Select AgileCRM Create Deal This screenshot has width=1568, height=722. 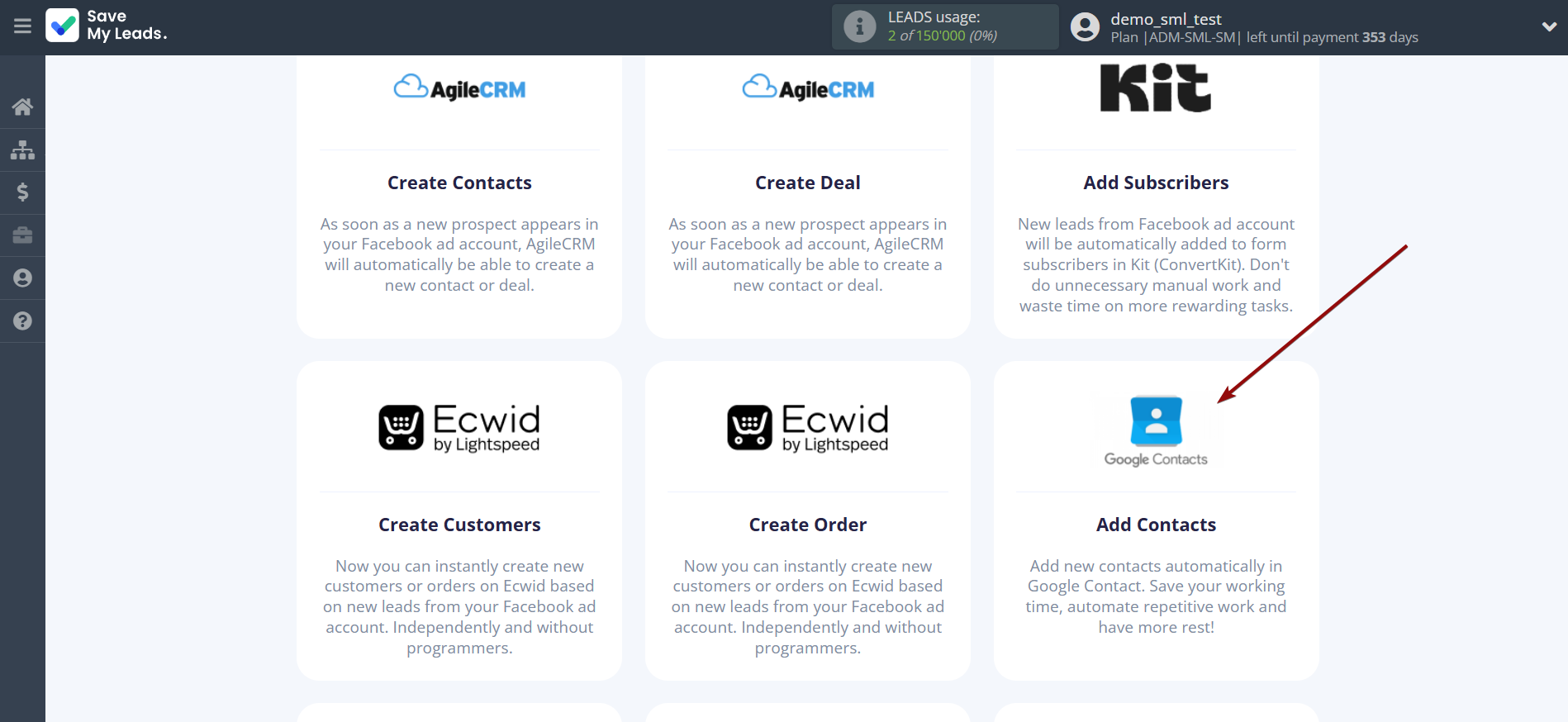pos(807,183)
